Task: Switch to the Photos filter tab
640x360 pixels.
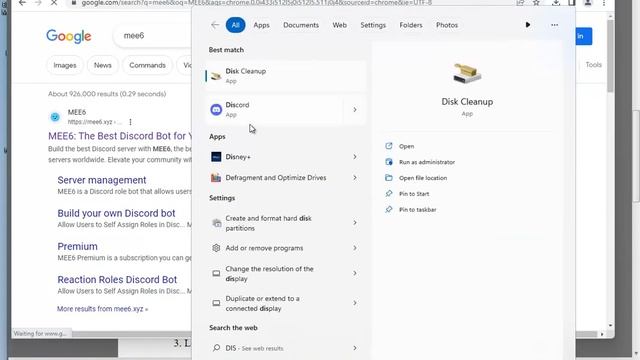Action: pos(447,25)
